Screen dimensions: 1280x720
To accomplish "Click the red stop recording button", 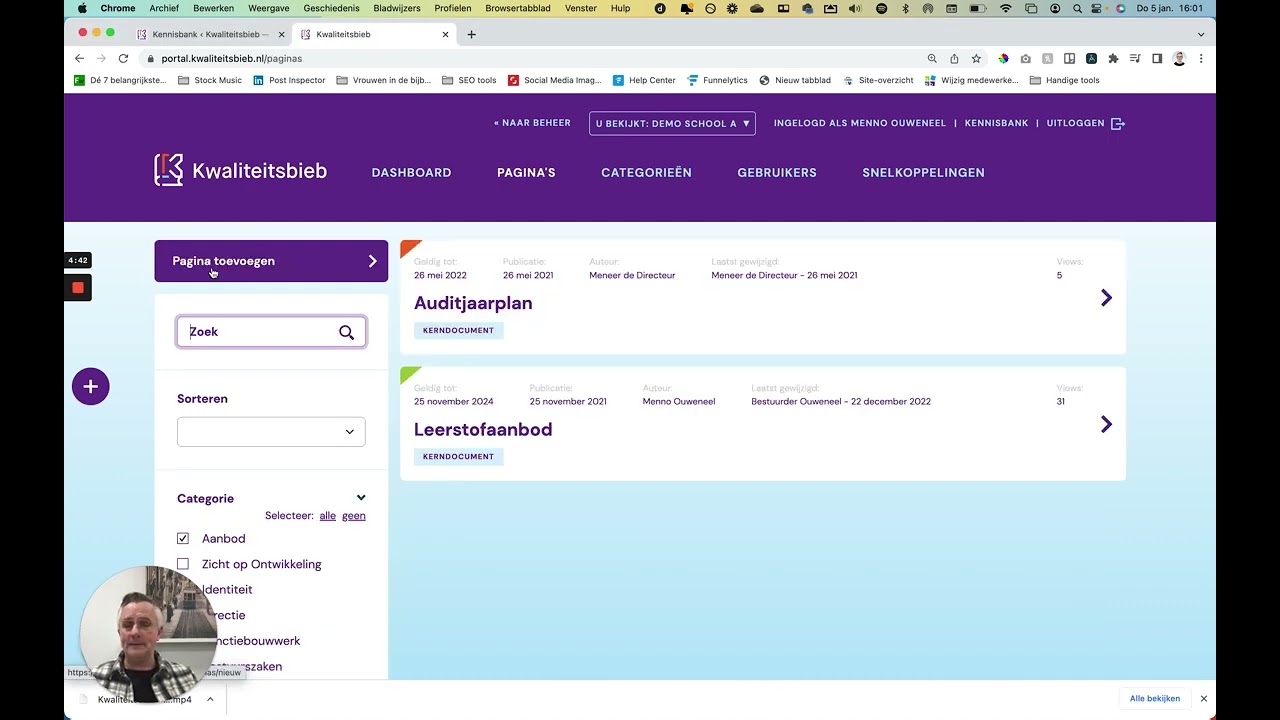I will coord(78,288).
